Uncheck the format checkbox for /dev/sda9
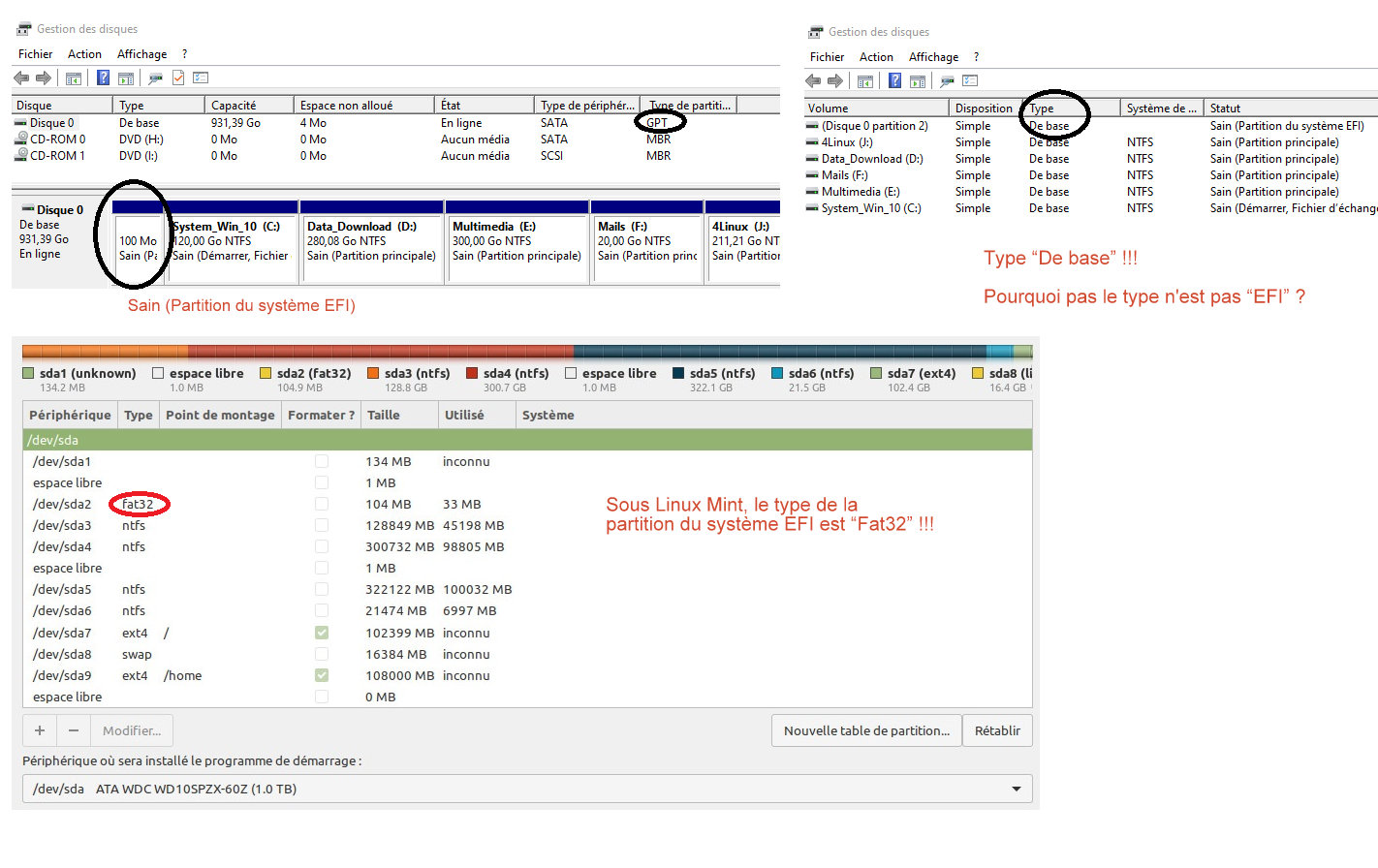The height and width of the screenshot is (868, 1378). [x=322, y=675]
